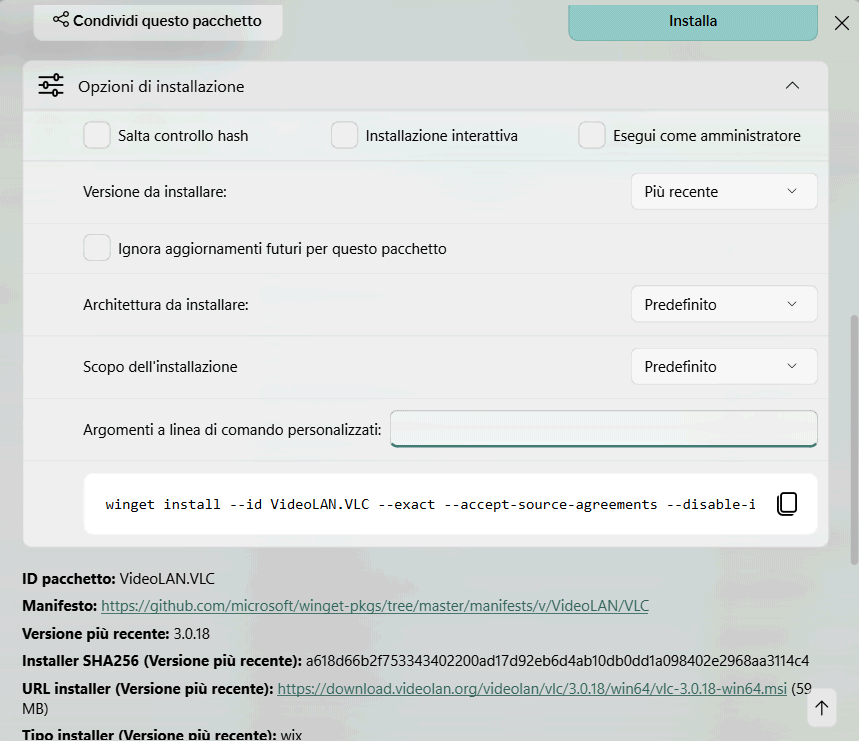Click the Opzioni di installazione heading text

click(x=161, y=87)
